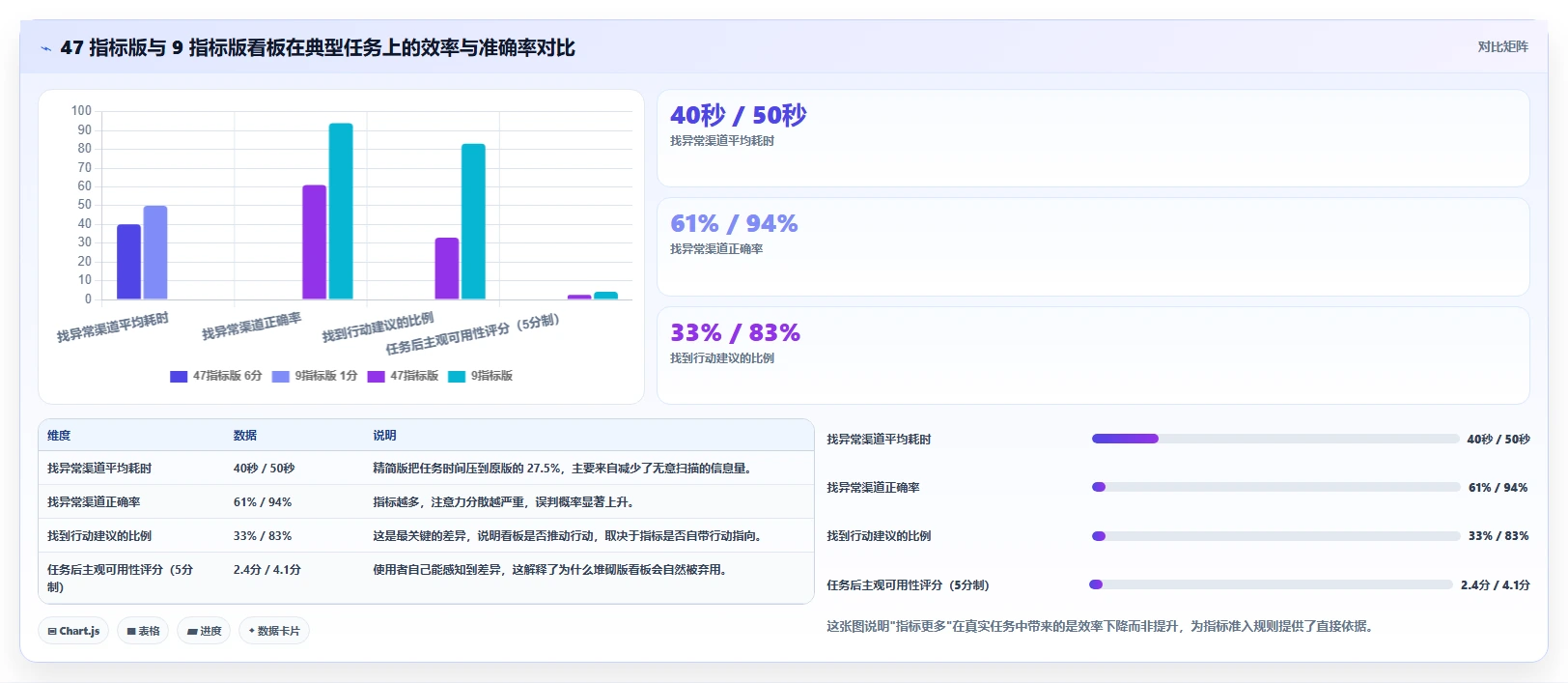Select table value 2.4分 / 4.1分

pos(267,570)
